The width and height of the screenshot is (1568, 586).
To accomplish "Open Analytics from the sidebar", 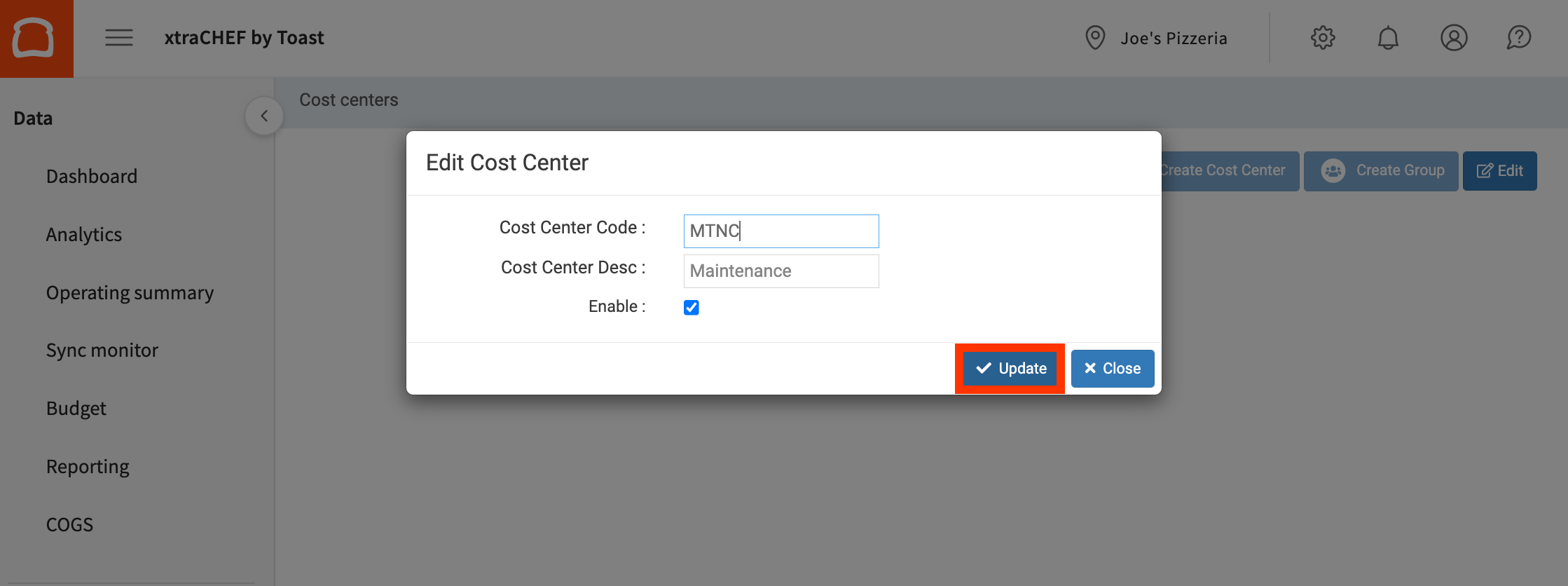I will [x=84, y=234].
